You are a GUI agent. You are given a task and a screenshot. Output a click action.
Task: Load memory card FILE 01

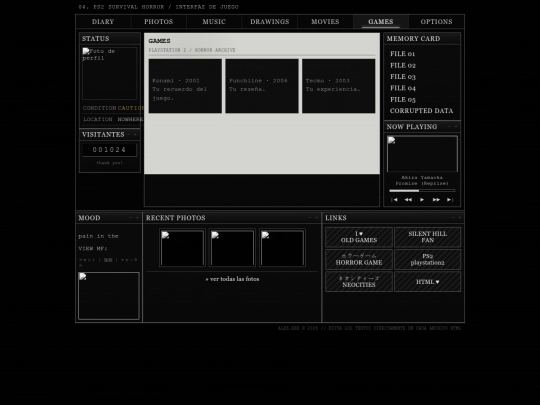click(402, 54)
